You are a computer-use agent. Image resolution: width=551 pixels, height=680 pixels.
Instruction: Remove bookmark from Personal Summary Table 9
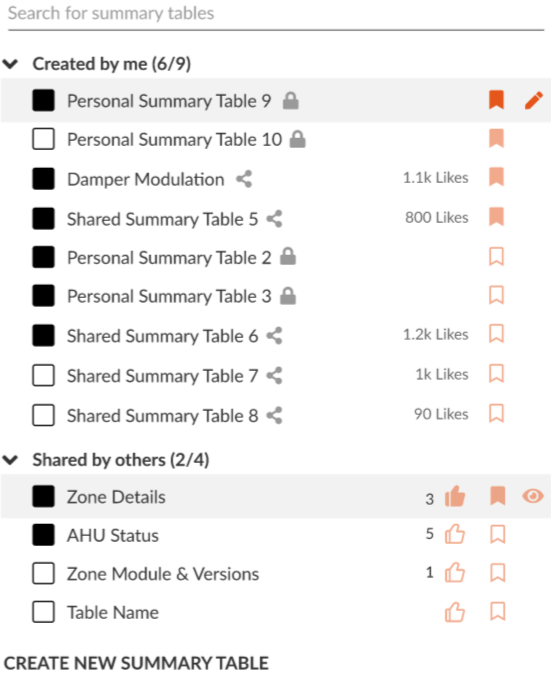click(496, 100)
